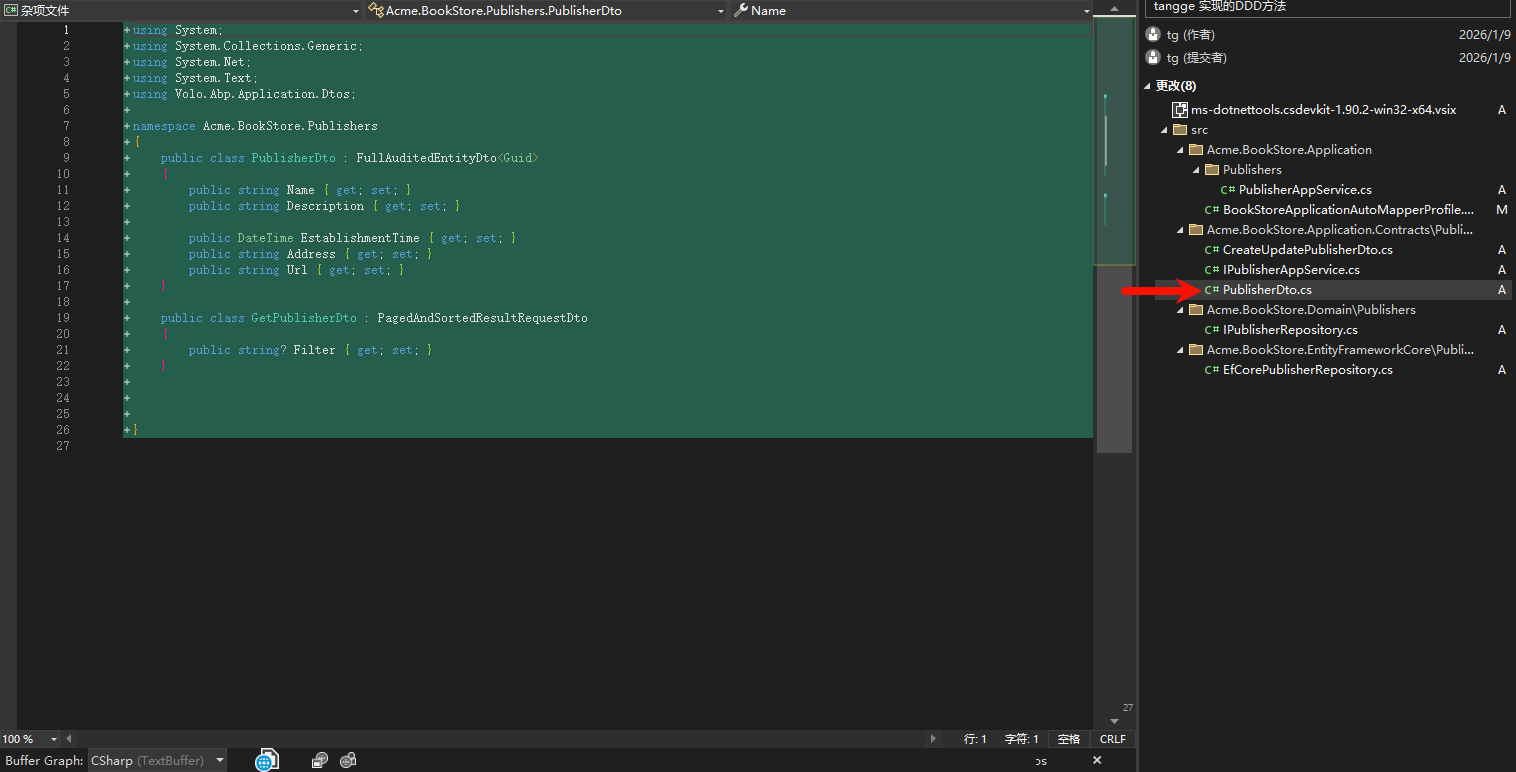Click the C# icon of IPublisherRepository.cs
Image resolution: width=1516 pixels, height=772 pixels.
(x=1212, y=330)
